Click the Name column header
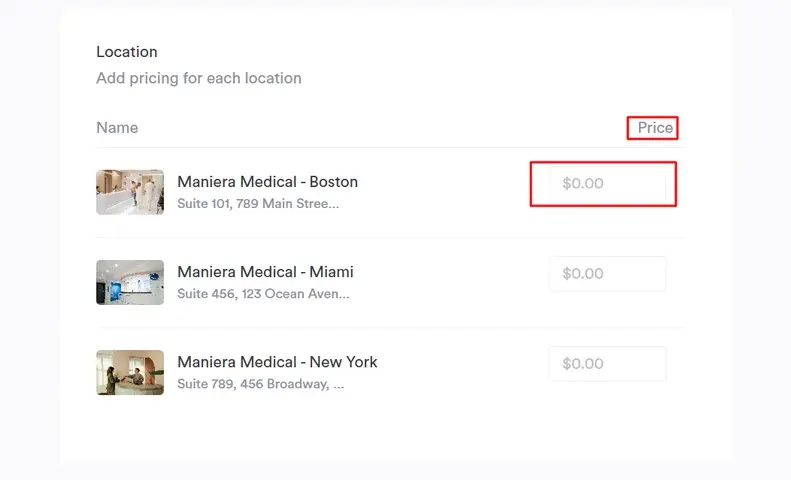Image resolution: width=791 pixels, height=480 pixels. [x=117, y=128]
